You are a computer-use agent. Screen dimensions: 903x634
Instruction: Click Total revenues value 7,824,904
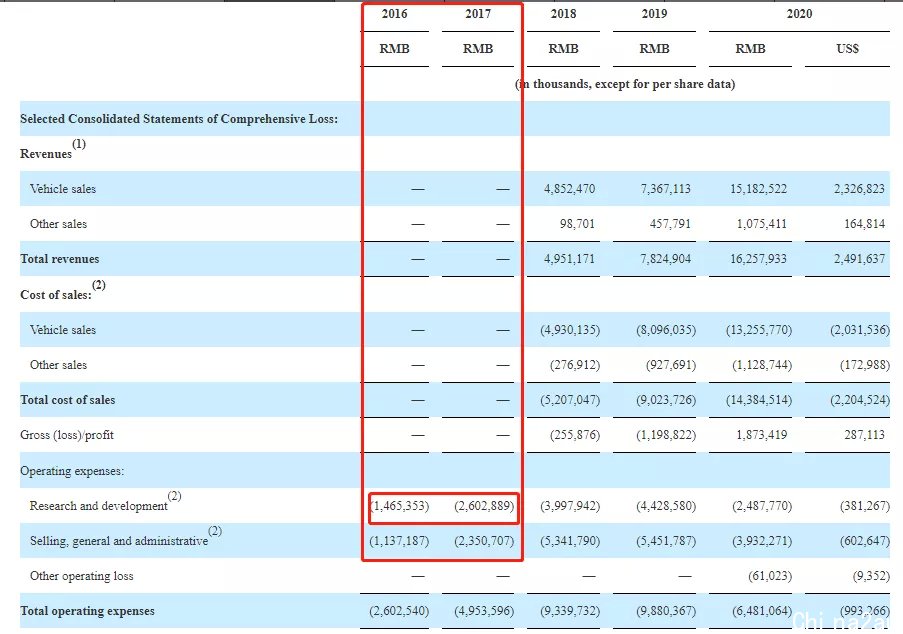pyautogui.click(x=665, y=259)
